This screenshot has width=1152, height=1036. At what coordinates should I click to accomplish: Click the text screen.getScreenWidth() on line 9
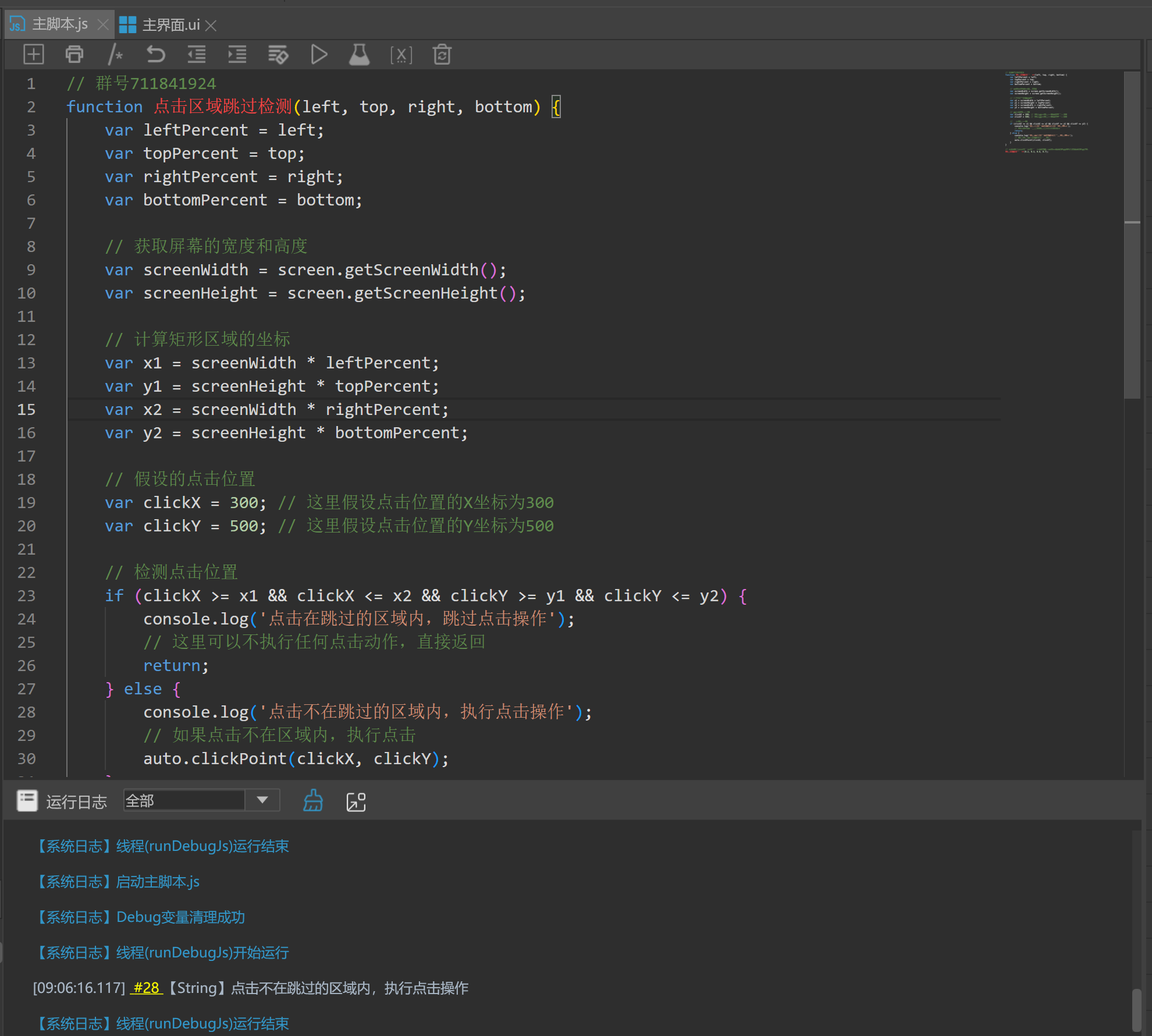387,269
